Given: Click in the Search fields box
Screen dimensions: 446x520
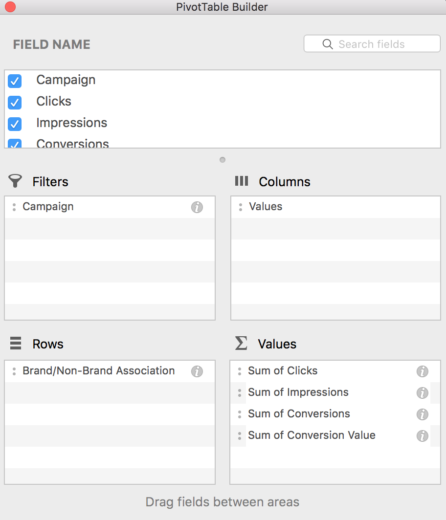Looking at the screenshot, I should [x=372, y=44].
